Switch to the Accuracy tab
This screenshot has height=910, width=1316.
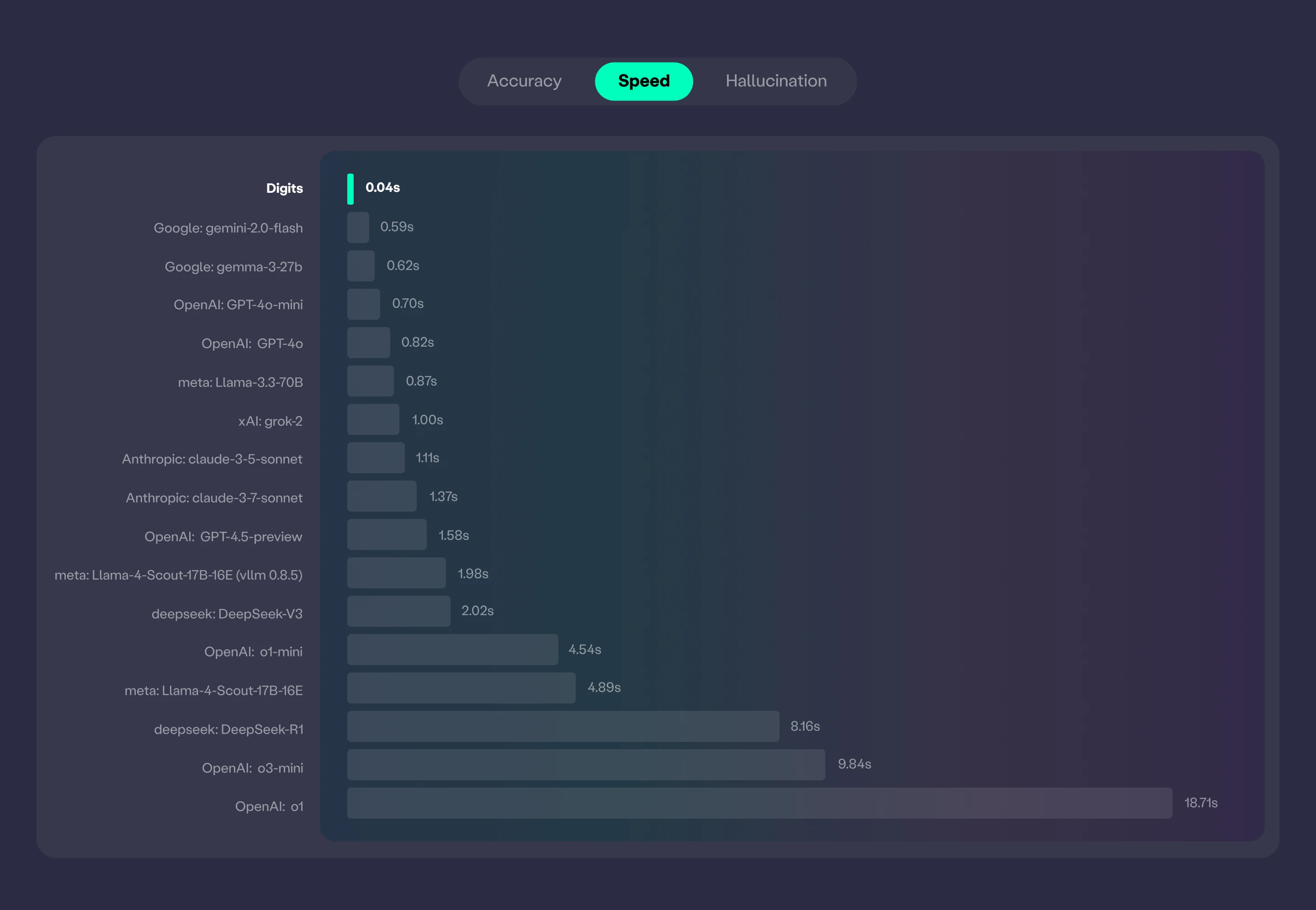pos(524,81)
